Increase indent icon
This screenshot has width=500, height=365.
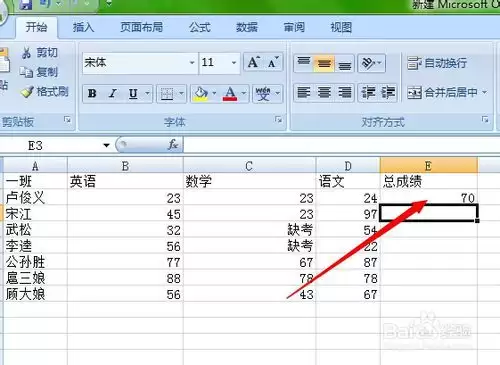click(388, 93)
